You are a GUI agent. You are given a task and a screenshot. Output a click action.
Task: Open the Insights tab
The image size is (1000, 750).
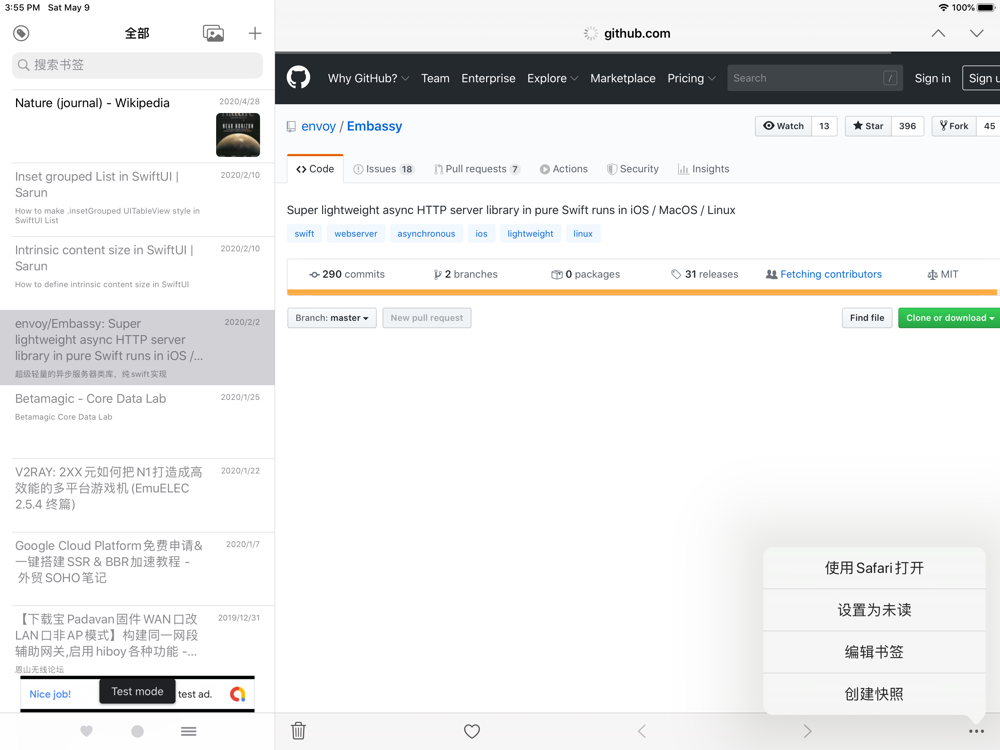pos(703,169)
